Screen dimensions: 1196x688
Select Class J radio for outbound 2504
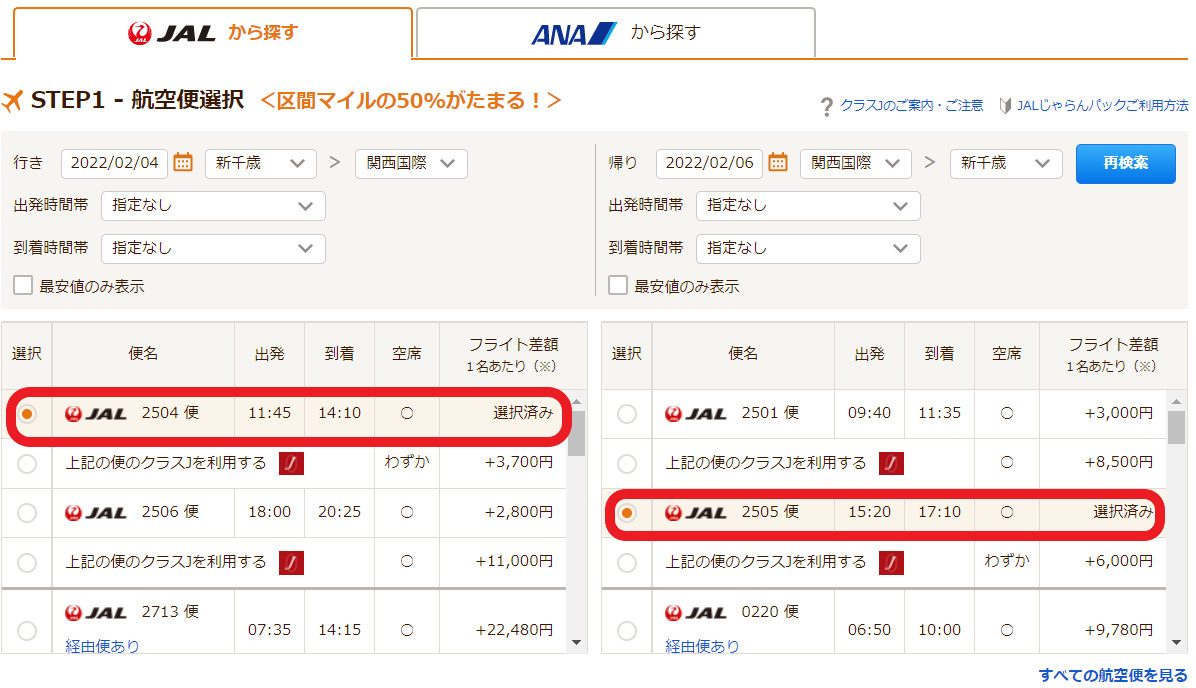point(27,464)
